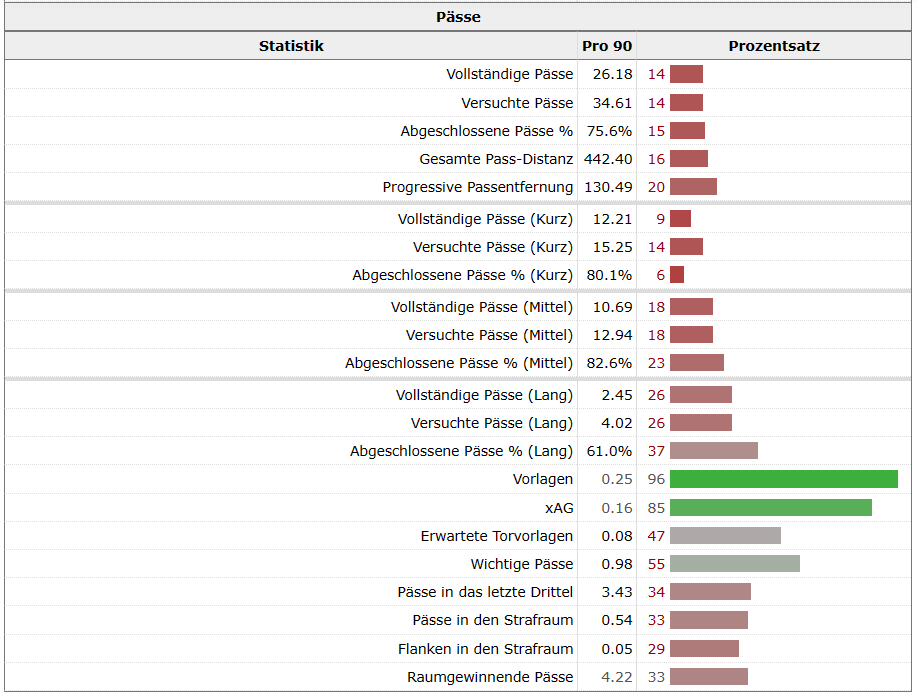Click percentile 47 for Erwartete Torvorlagen

click(x=656, y=536)
